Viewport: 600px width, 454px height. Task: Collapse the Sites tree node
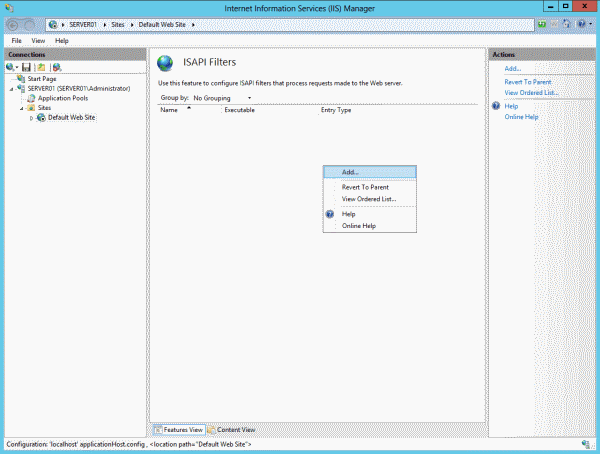coord(22,108)
